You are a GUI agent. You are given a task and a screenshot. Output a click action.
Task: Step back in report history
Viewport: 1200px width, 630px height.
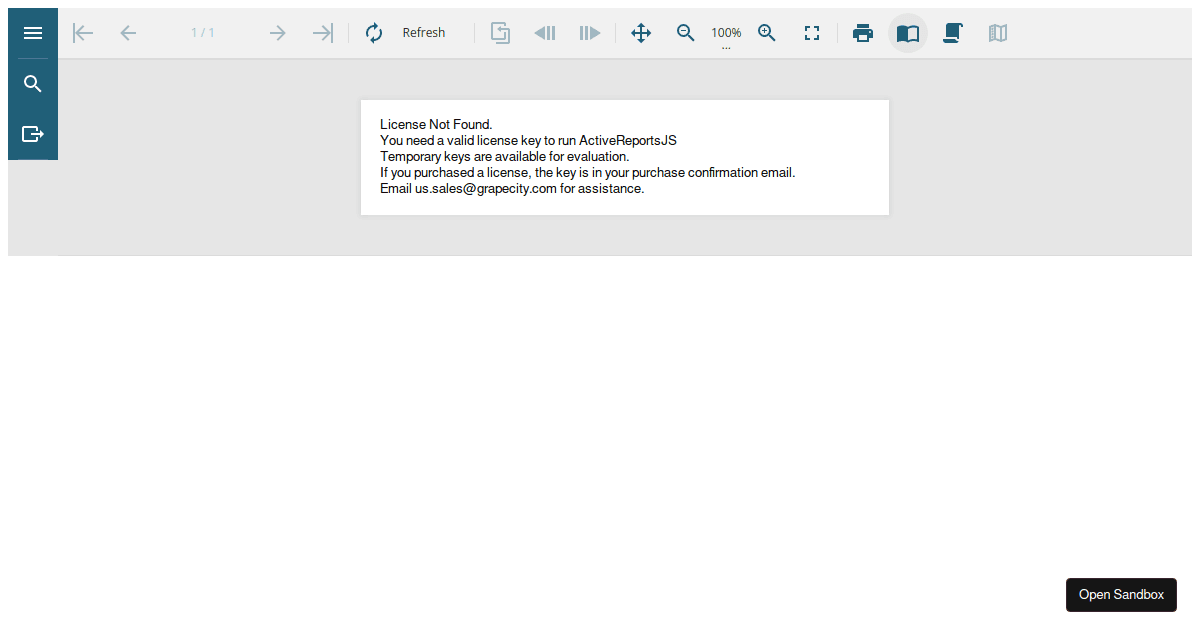(545, 33)
